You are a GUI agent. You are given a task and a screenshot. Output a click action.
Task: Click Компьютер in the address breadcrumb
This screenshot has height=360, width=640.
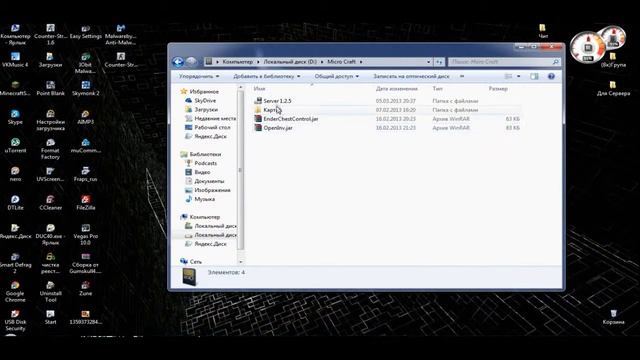pyautogui.click(x=238, y=62)
